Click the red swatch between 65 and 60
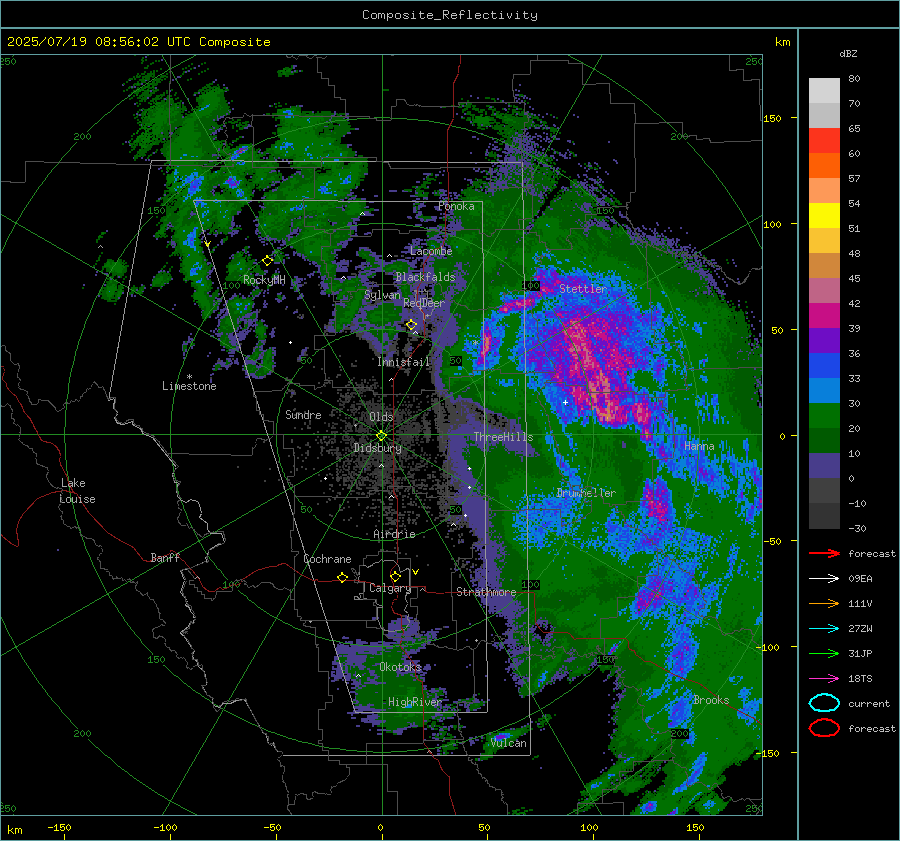 pos(824,140)
